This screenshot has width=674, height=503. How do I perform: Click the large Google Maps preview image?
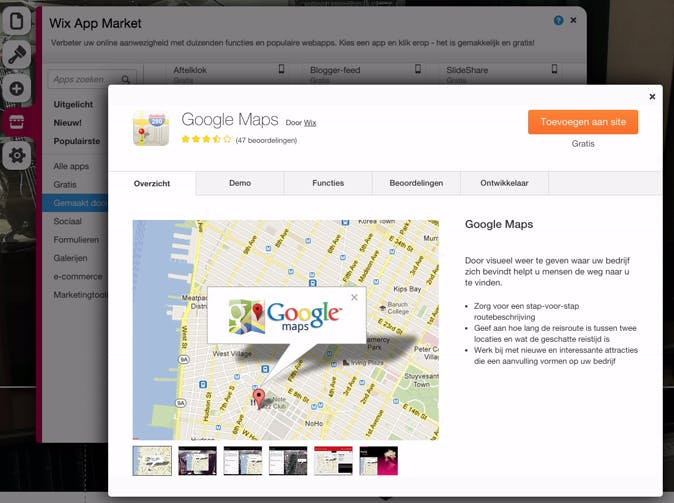pos(286,330)
